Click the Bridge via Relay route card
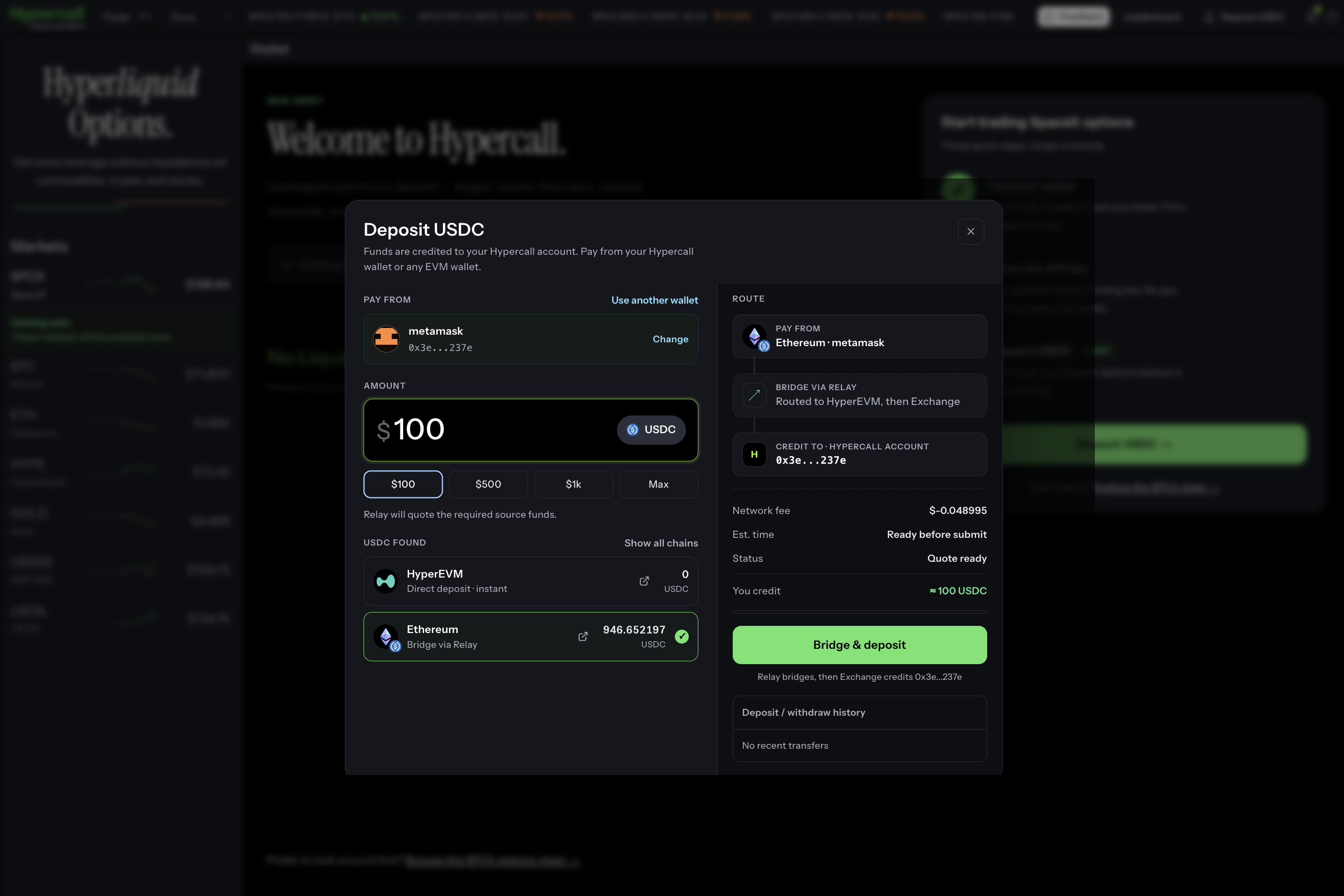This screenshot has width=1344, height=896. click(x=859, y=395)
